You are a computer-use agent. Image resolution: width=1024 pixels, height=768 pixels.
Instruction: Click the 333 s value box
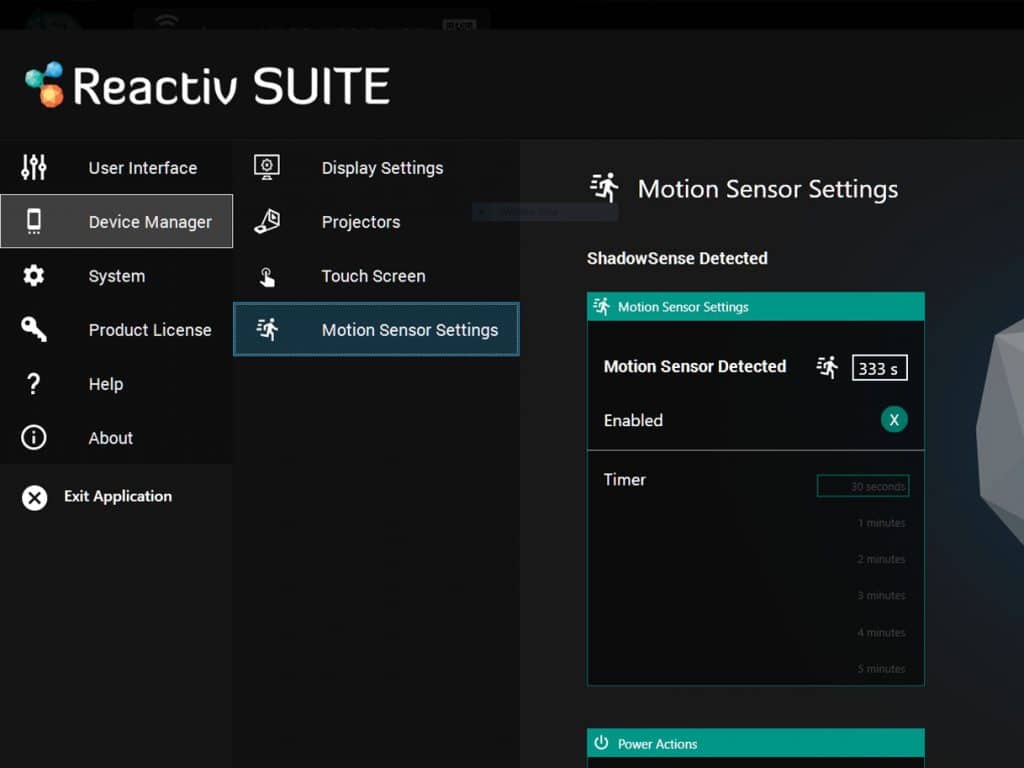(x=879, y=368)
